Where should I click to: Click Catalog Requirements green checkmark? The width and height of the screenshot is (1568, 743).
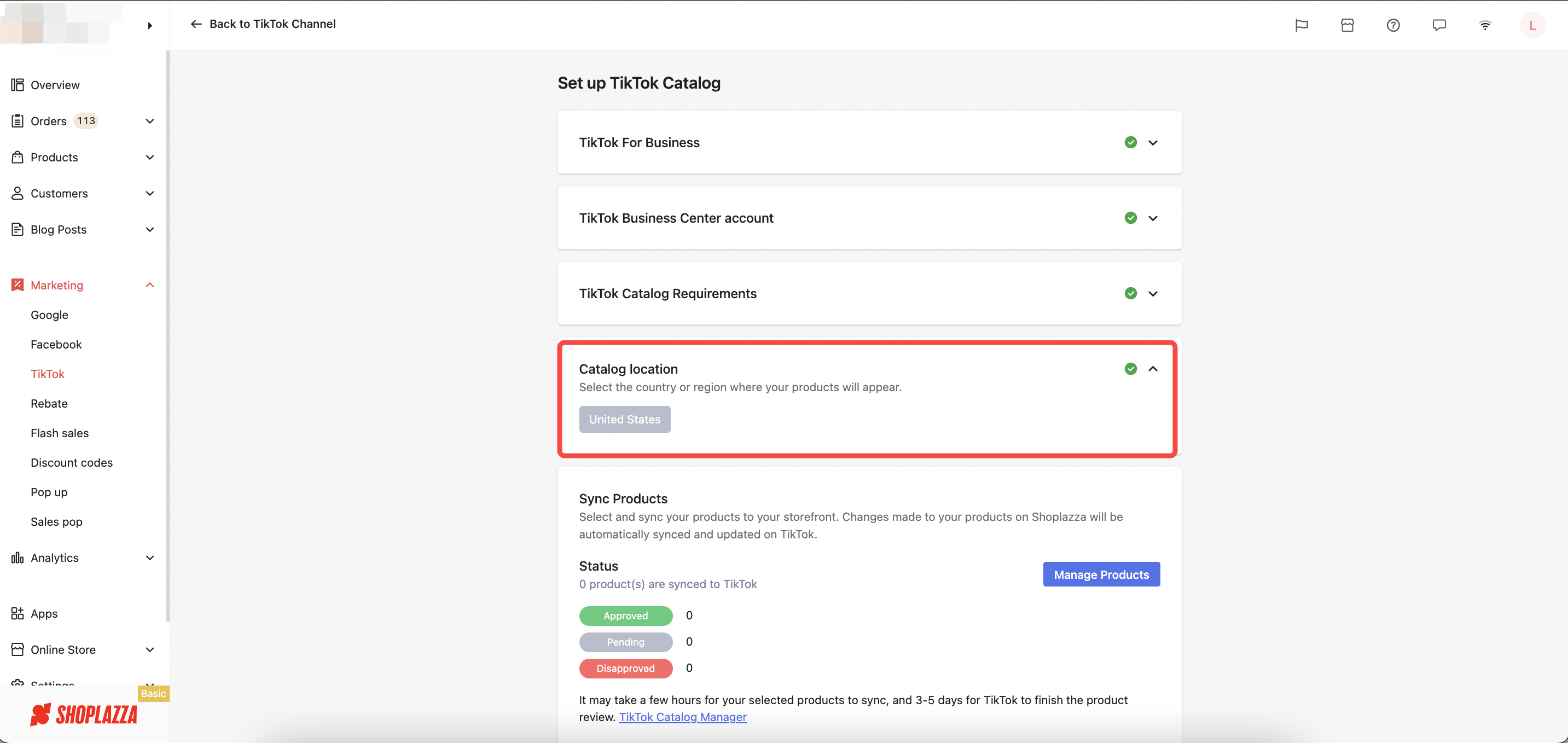tap(1130, 293)
